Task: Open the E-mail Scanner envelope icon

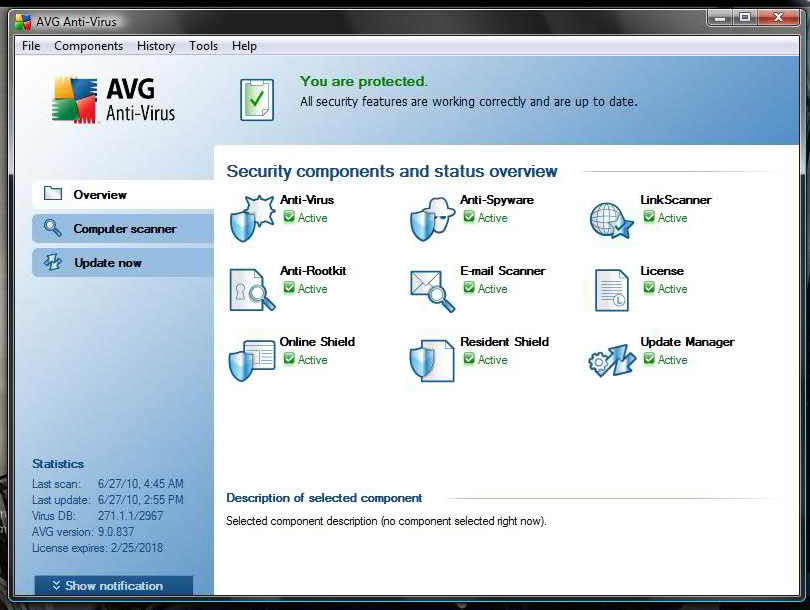Action: tap(432, 291)
